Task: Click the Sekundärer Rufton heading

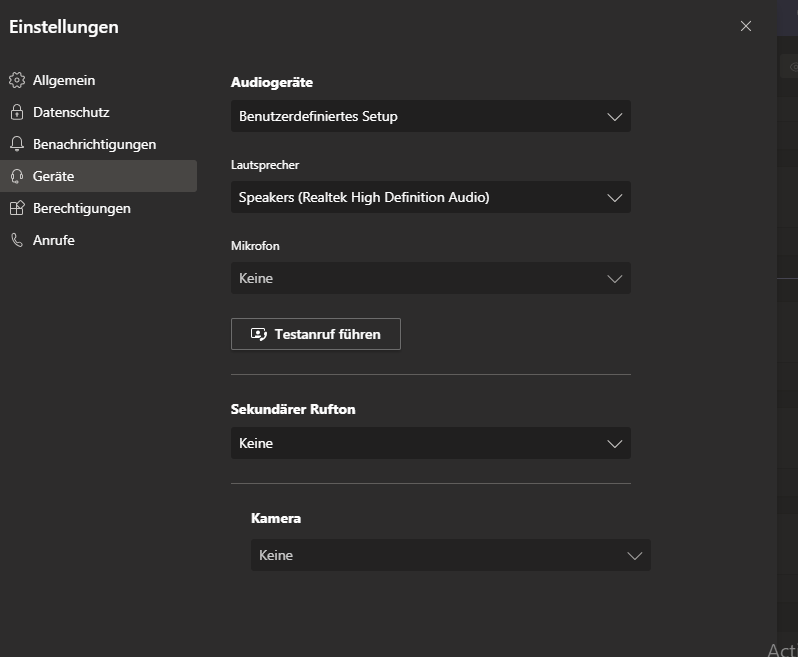Action: click(293, 409)
